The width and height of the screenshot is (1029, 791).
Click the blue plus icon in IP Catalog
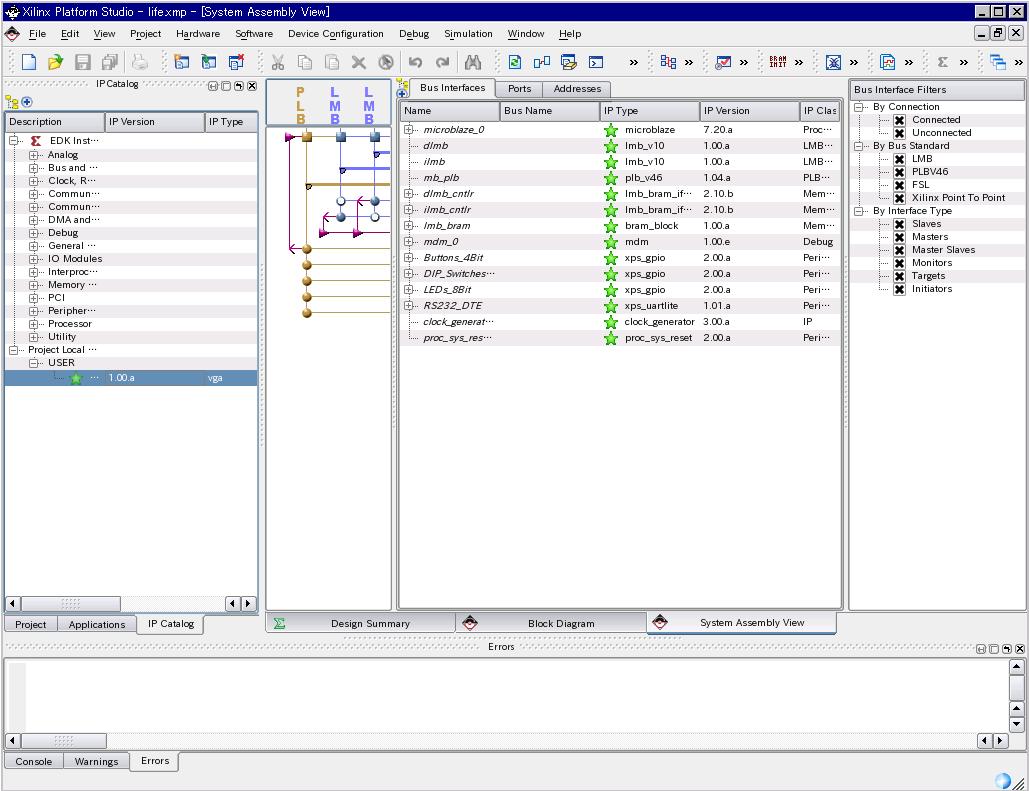click(x=27, y=102)
